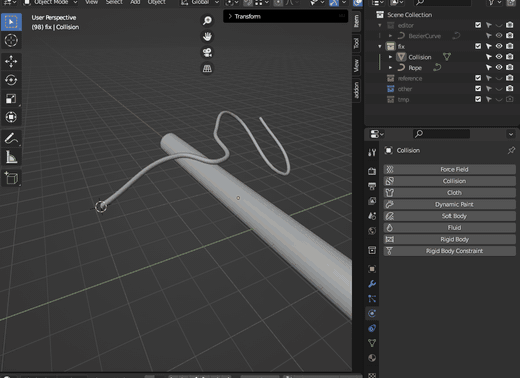Screen dimensions: 520x378
Task: Select the Scale tool in left toolbar
Action: (x=11, y=99)
